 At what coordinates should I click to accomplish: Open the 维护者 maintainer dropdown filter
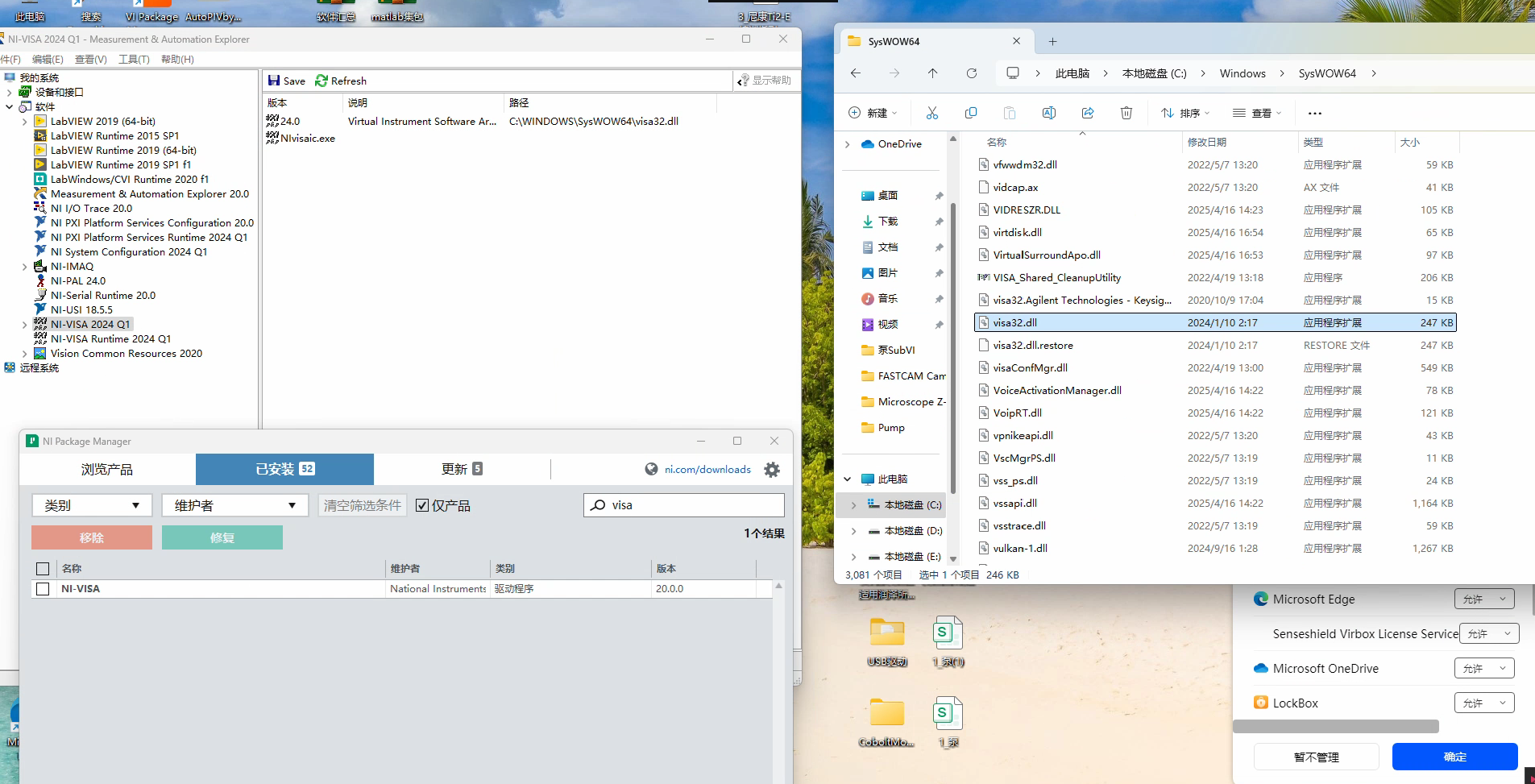pyautogui.click(x=234, y=505)
